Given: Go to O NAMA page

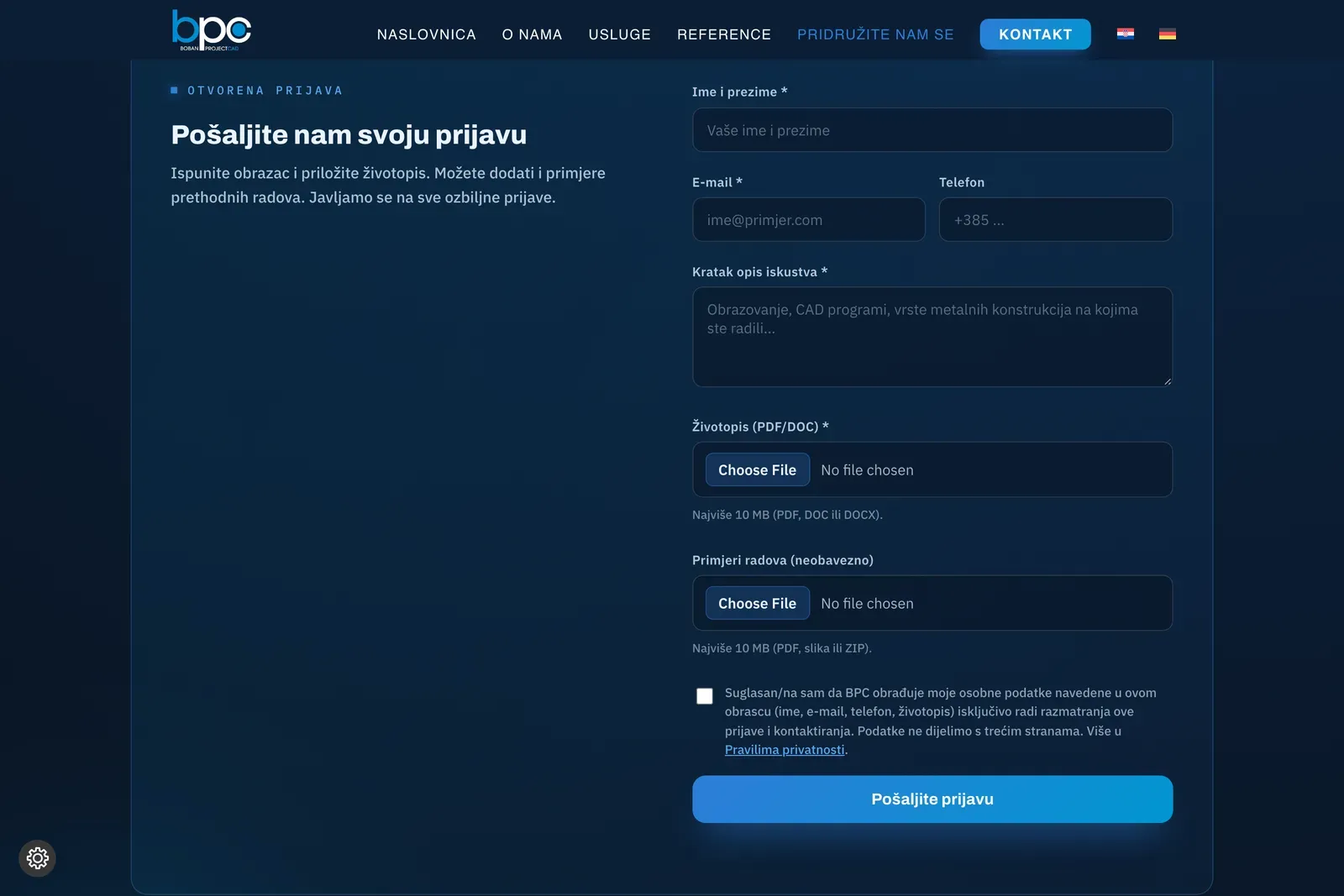Looking at the screenshot, I should click(x=533, y=34).
